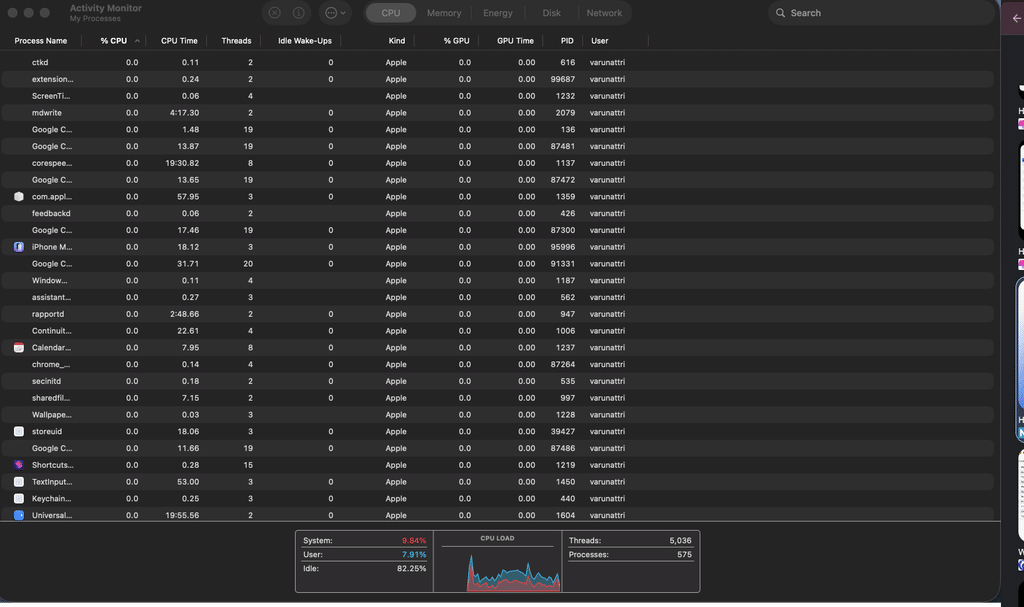Select the mdwrite process row

(498, 112)
